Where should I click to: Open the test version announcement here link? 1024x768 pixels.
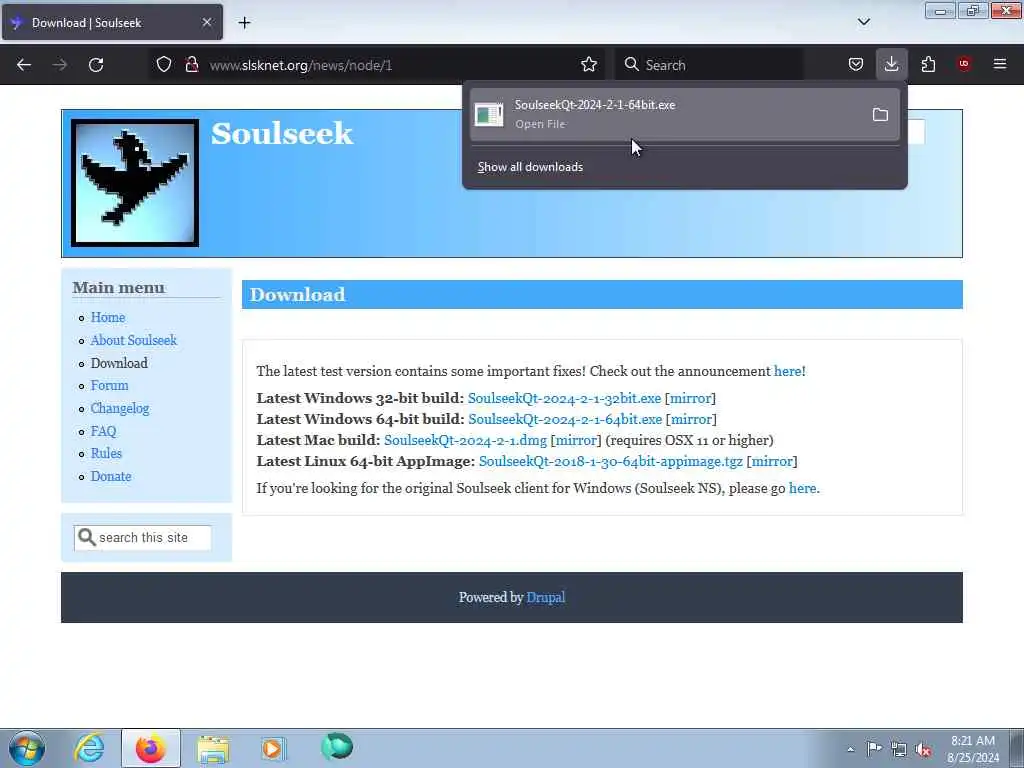tap(788, 371)
